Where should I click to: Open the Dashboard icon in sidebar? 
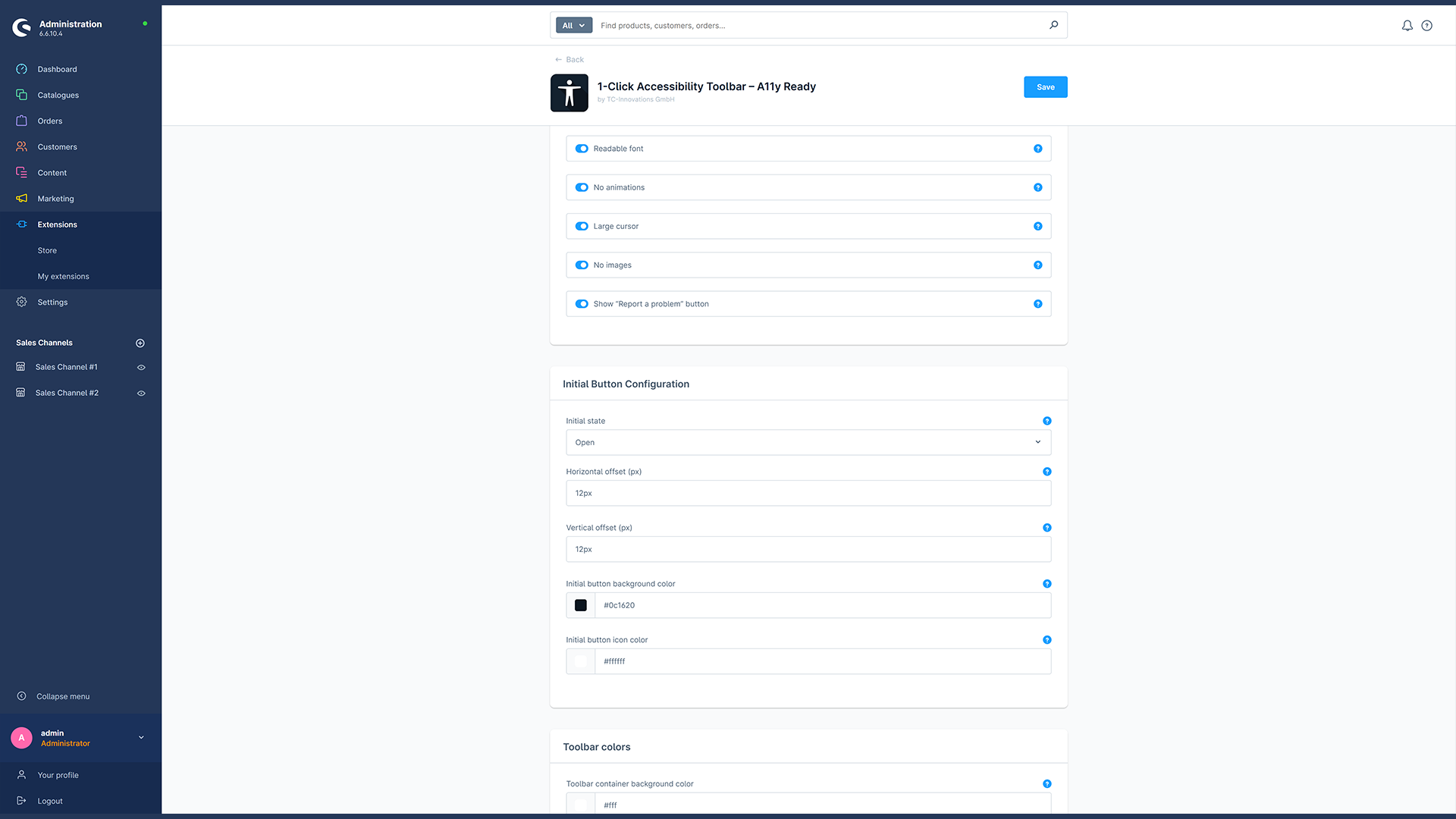[x=21, y=69]
